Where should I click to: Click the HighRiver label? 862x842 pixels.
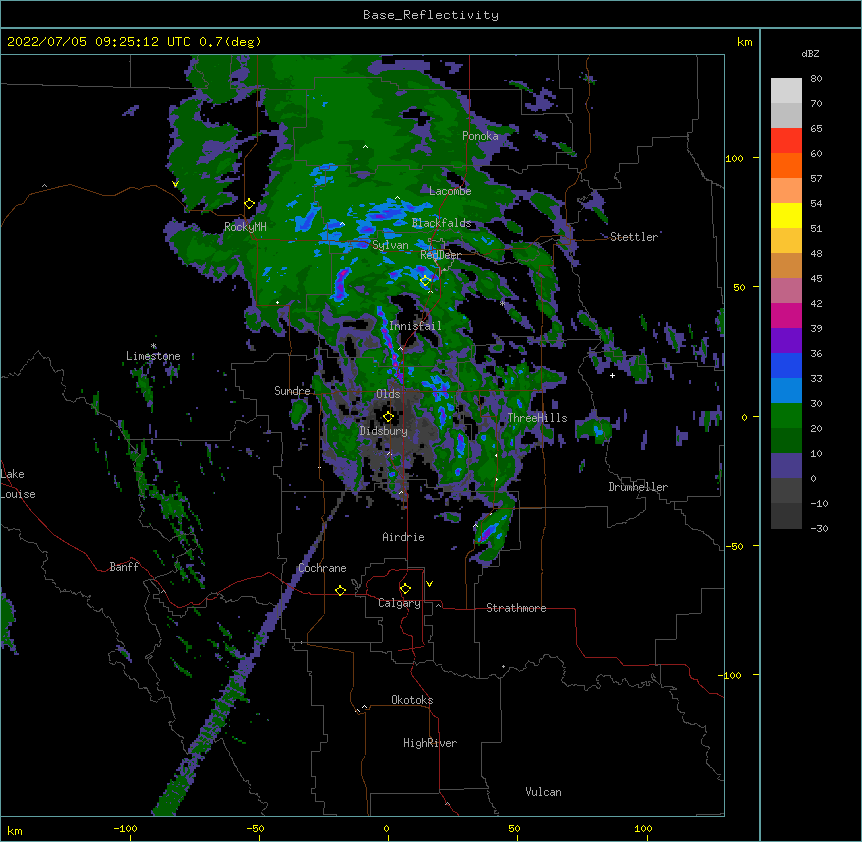pyautogui.click(x=430, y=743)
